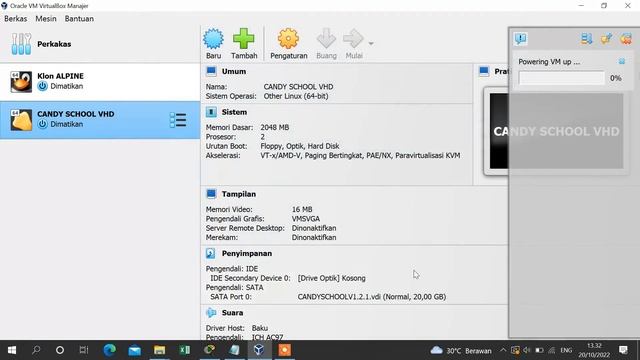
Task: Click the preview section monitor icon
Action: (484, 71)
